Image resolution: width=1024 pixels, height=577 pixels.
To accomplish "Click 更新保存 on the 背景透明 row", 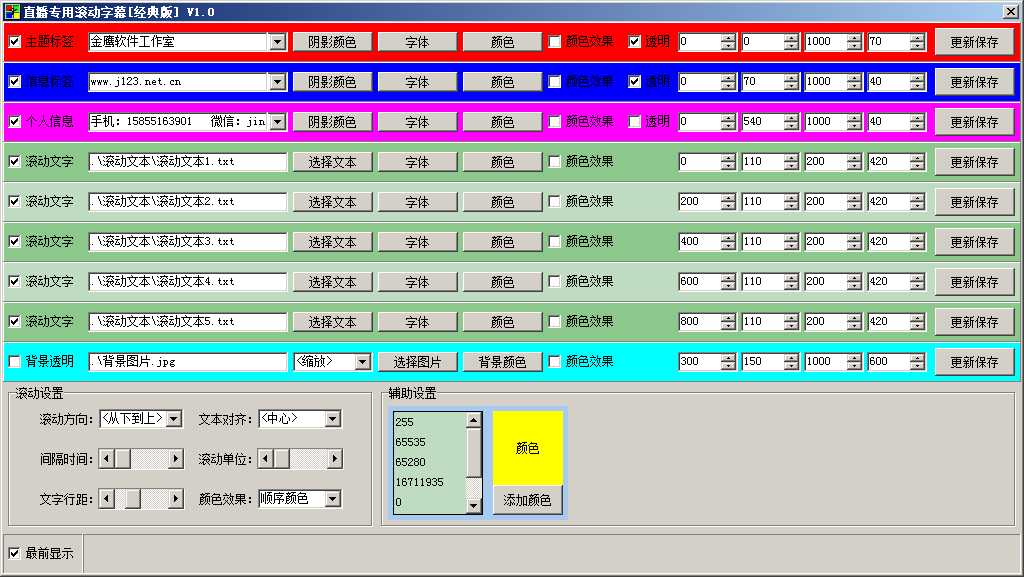I will coord(974,361).
